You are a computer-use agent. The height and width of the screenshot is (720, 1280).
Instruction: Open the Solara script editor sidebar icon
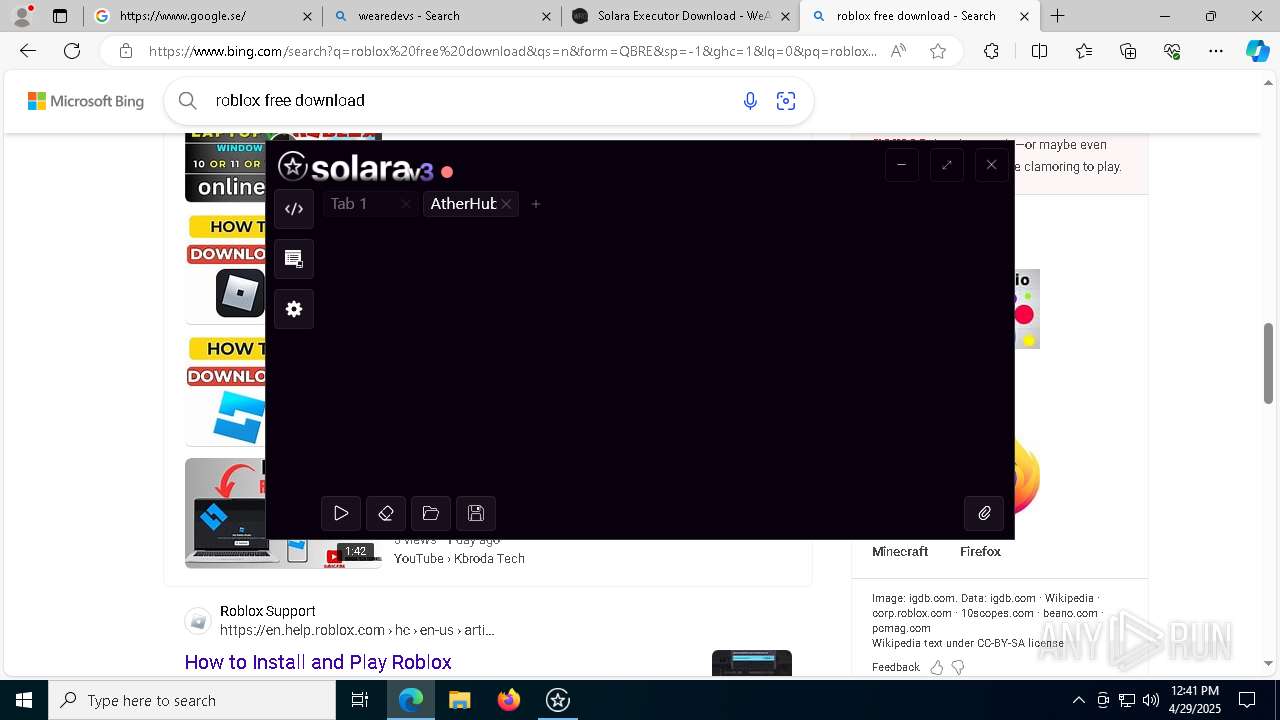click(x=294, y=209)
